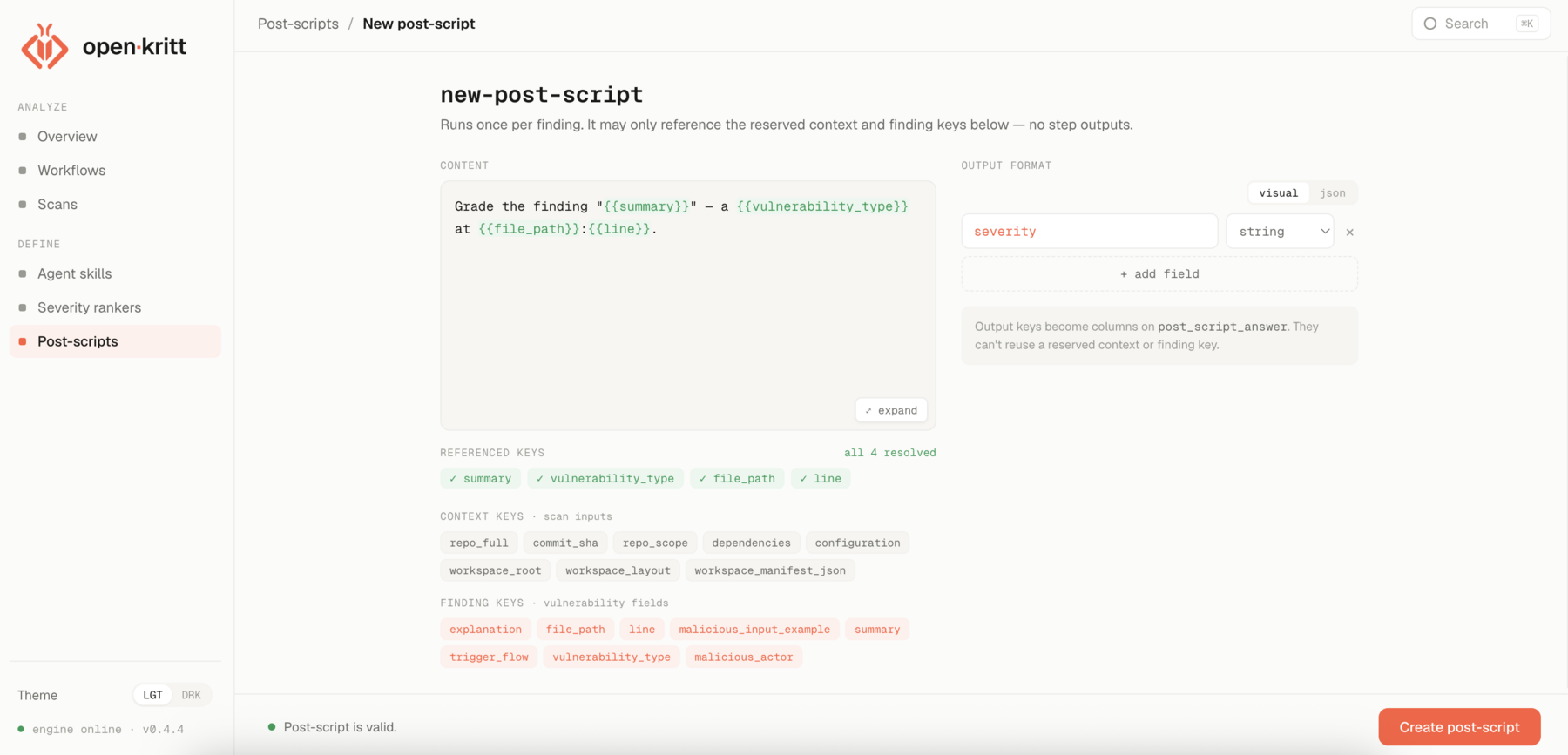Insert the finding key summary

tap(877, 630)
